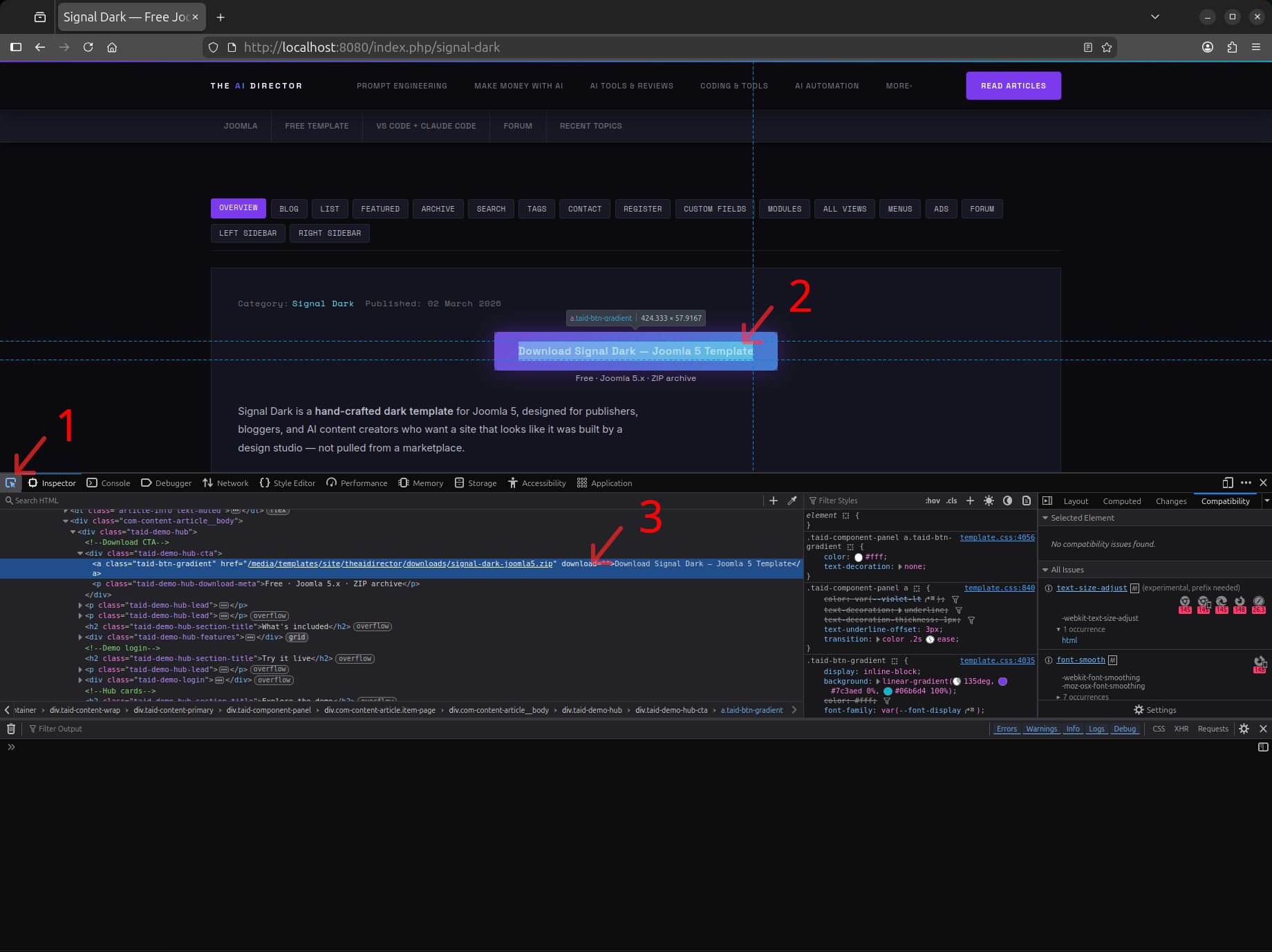The height and width of the screenshot is (952, 1272).
Task: Clear the console output with trash icon
Action: [x=11, y=728]
